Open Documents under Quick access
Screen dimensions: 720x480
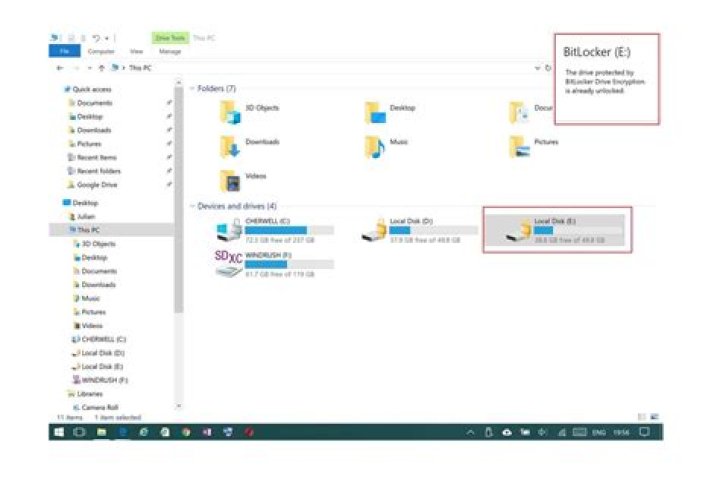coord(95,103)
